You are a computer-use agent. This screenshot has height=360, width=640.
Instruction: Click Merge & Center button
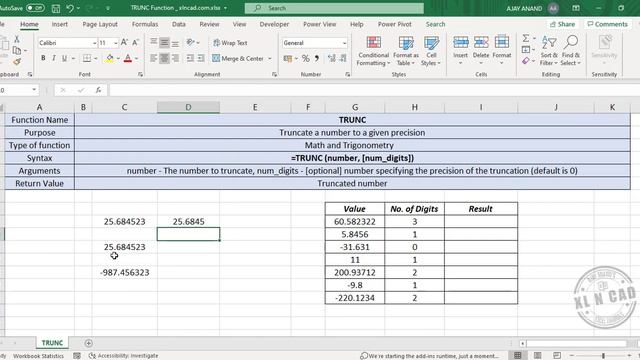(x=238, y=59)
